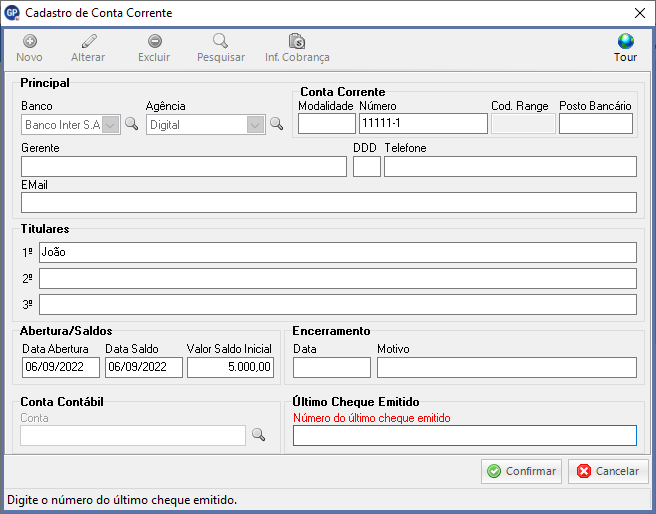656x514 pixels.
Task: Click the GP application icon in title bar
Action: tap(12, 13)
